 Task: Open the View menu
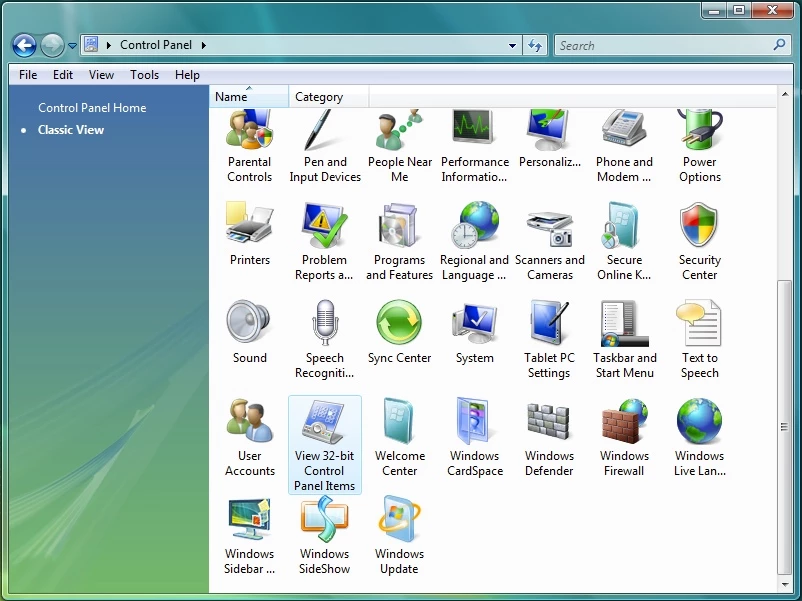click(x=101, y=75)
